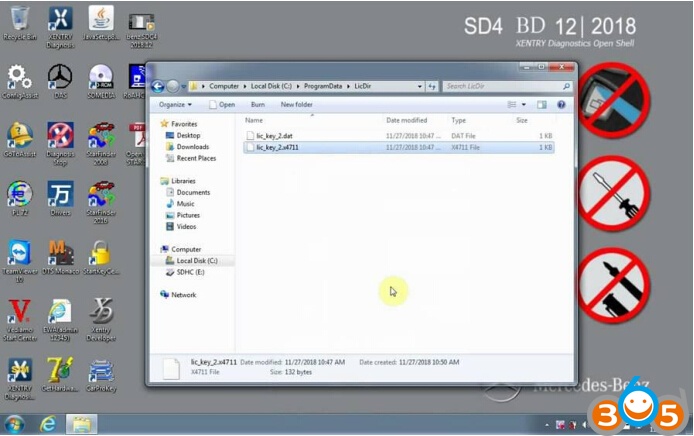The width and height of the screenshot is (694, 436).
Task: Select the lic_key_2.dat file
Action: 398,136
